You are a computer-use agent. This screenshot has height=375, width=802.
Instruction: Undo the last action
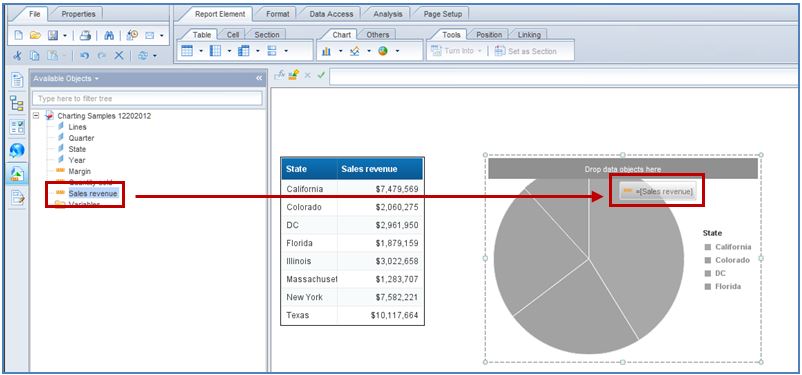click(x=85, y=55)
